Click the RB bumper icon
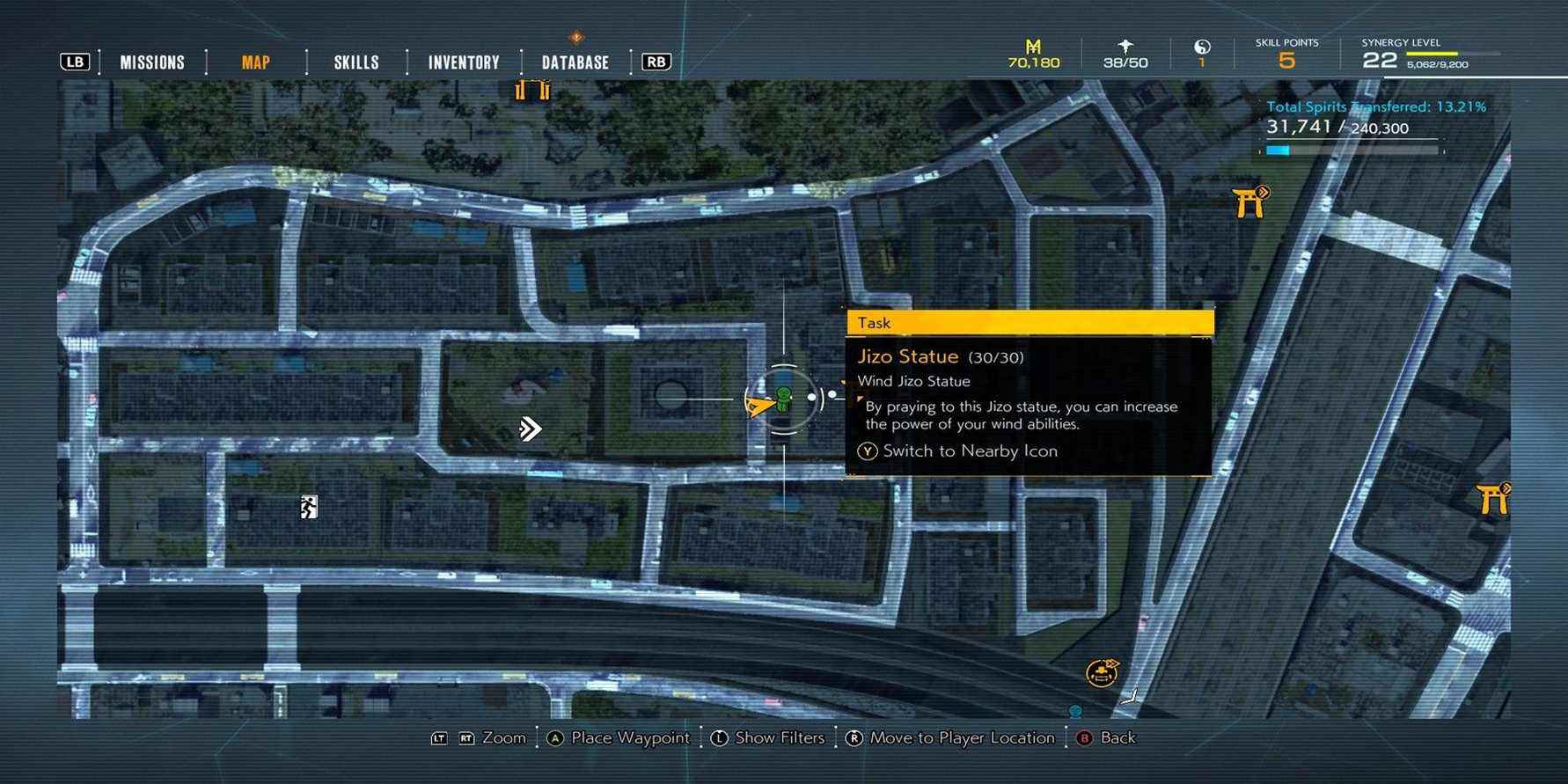1568x784 pixels. coord(656,62)
